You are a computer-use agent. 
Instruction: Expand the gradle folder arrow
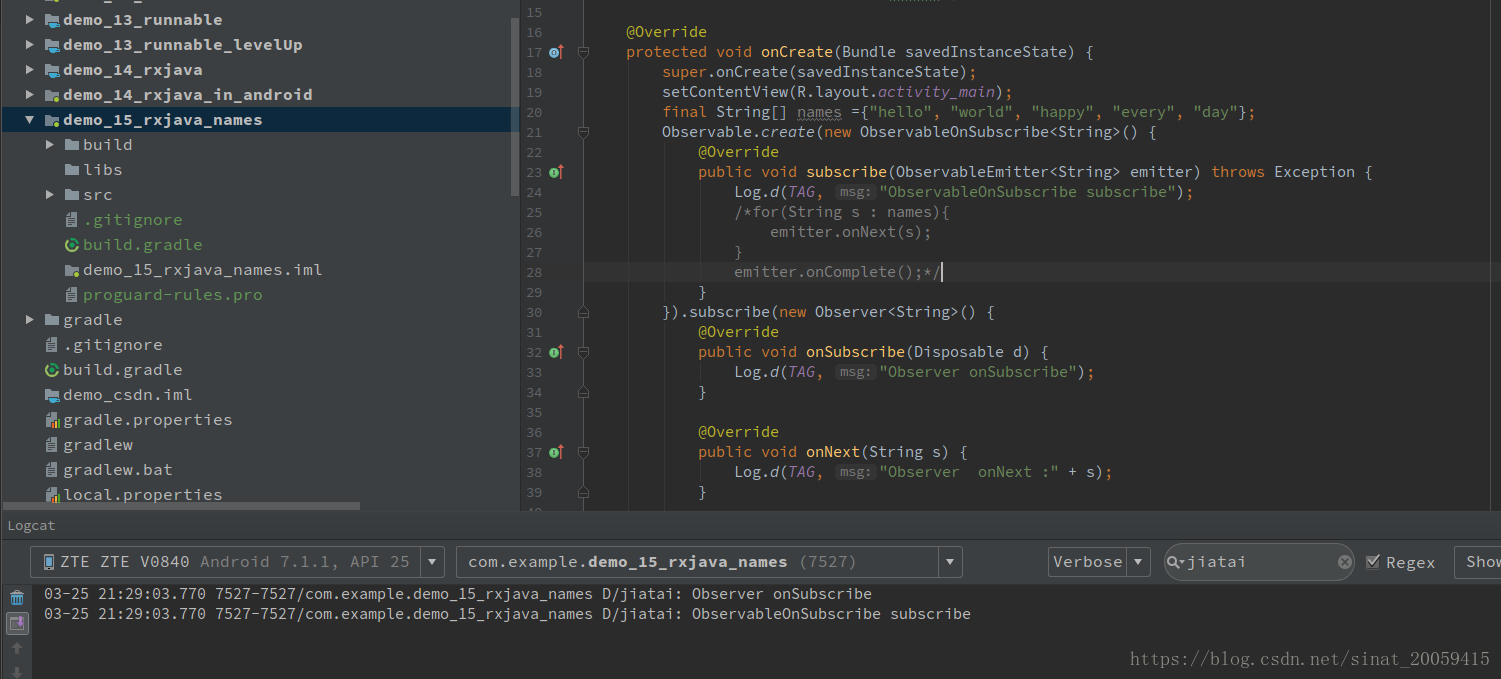pyautogui.click(x=30, y=320)
